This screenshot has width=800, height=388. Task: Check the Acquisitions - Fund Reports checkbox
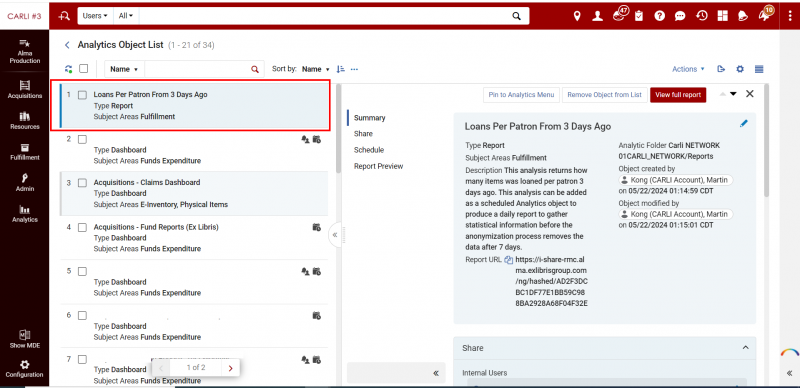click(82, 227)
